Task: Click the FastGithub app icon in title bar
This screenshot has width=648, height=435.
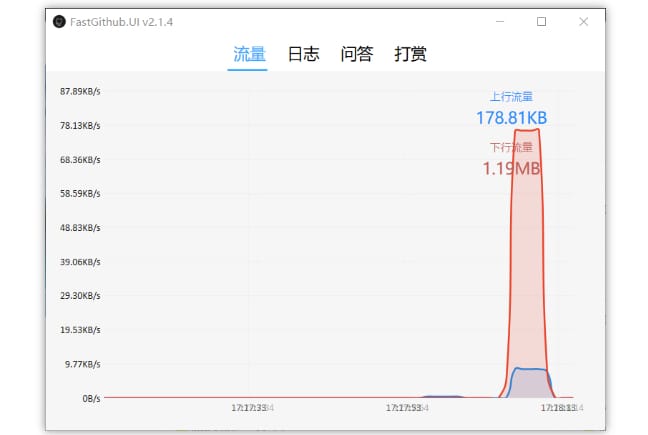Action: coord(59,21)
